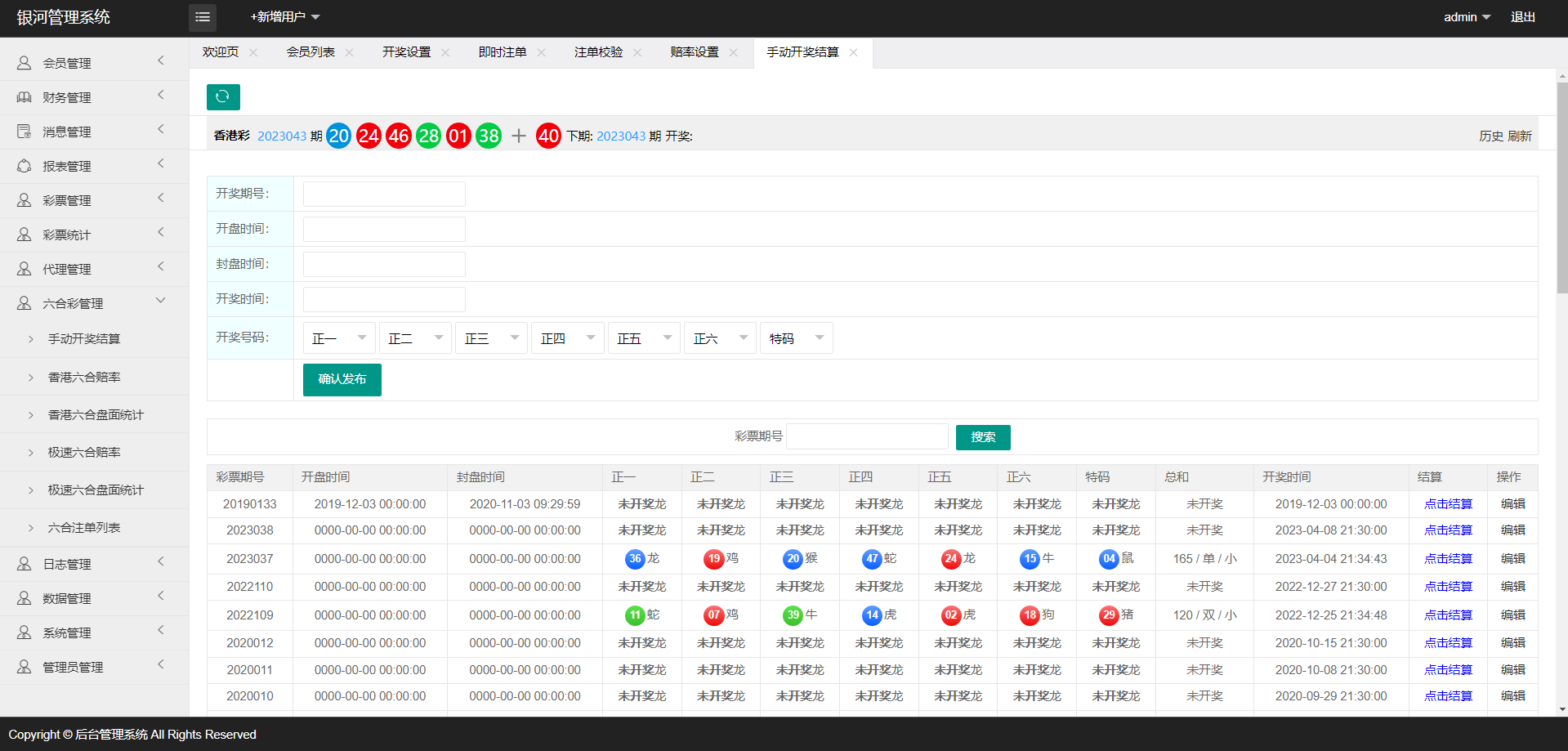The image size is (1568, 751).
Task: Close the 赔率设置 tab
Action: tap(734, 52)
